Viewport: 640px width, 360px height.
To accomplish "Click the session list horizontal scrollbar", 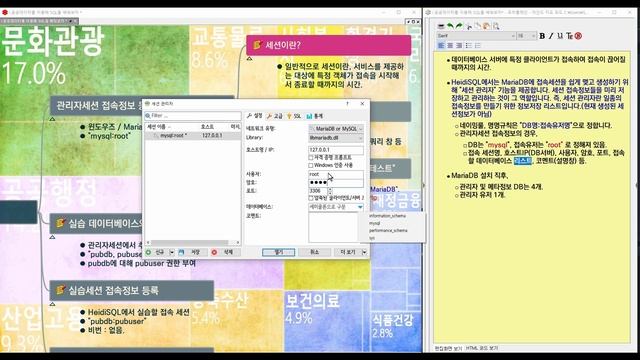I will (193, 243).
